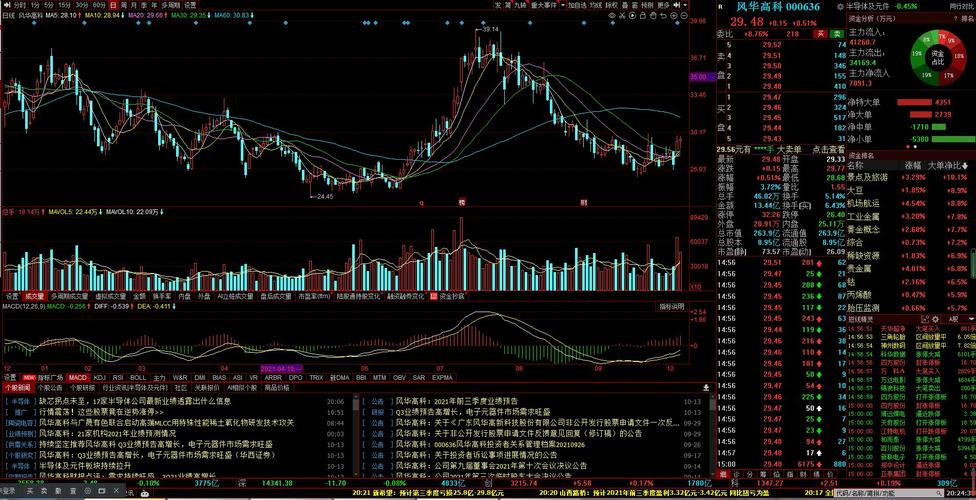Click the collapse arrow icon before 分时
The height and width of the screenshot is (500, 976).
[x=7, y=5]
